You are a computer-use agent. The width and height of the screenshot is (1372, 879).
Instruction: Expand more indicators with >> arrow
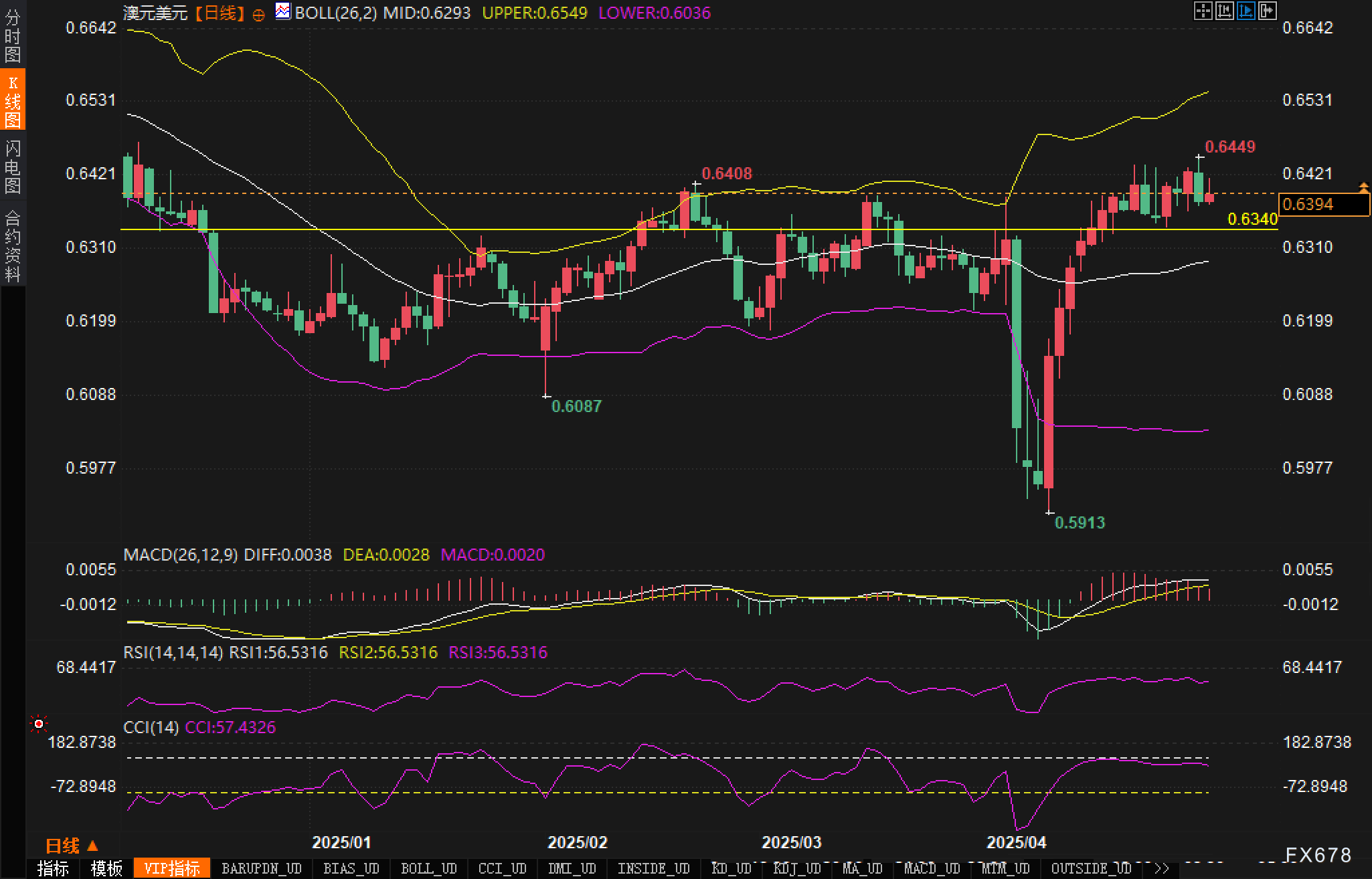point(1162,868)
